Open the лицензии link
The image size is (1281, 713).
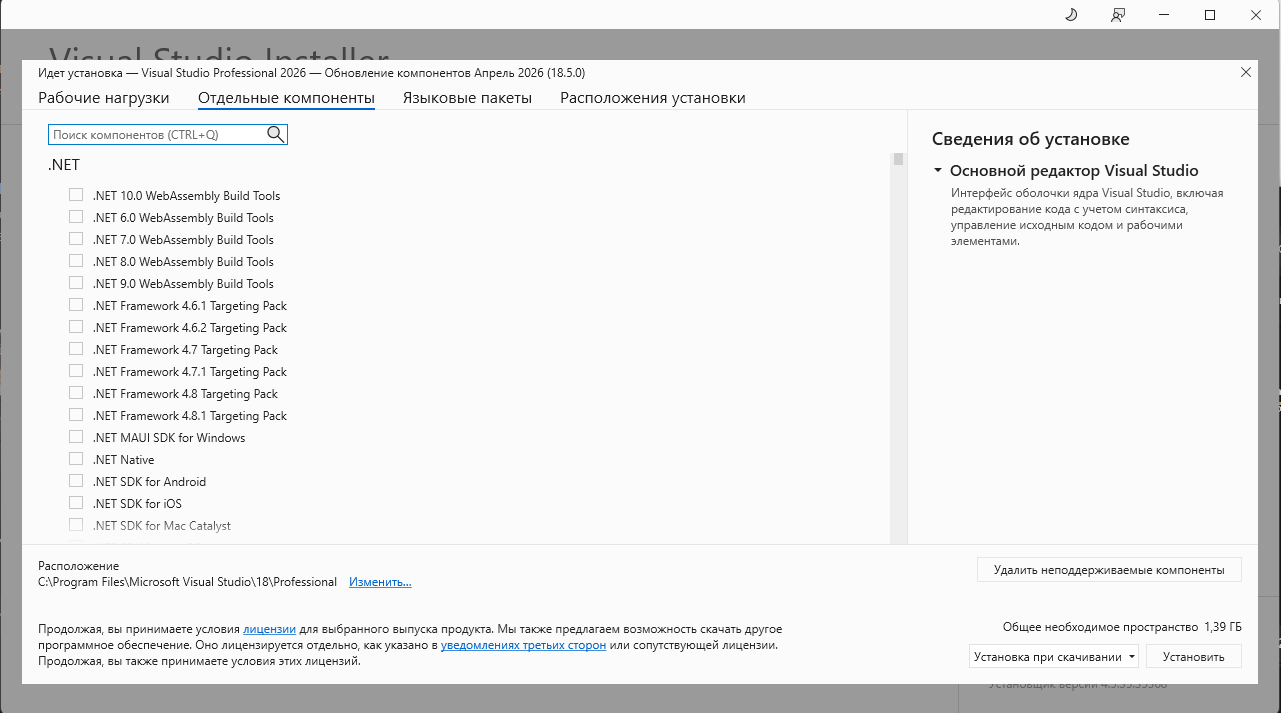point(269,629)
